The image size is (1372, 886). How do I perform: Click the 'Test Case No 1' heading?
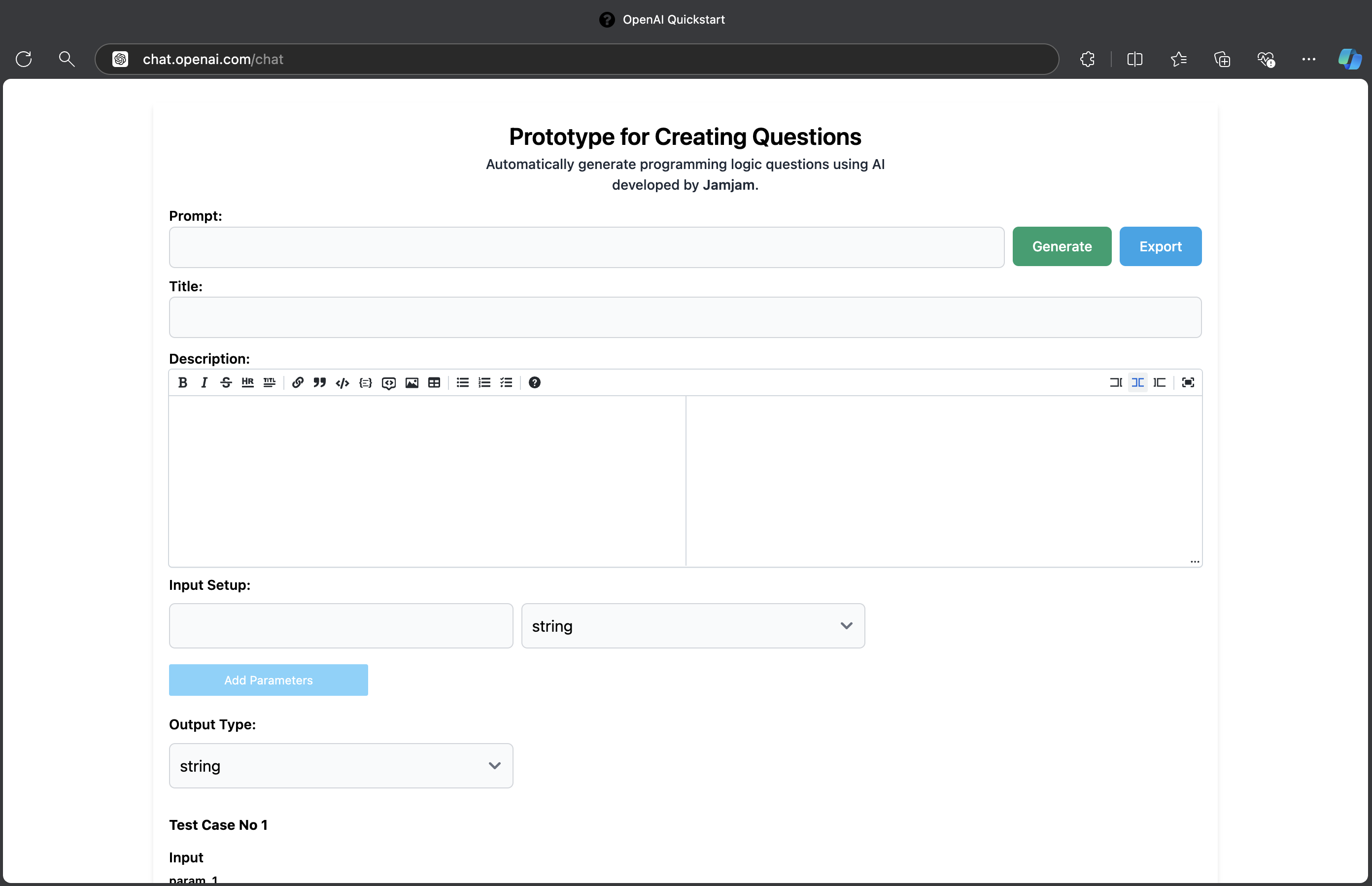[218, 825]
